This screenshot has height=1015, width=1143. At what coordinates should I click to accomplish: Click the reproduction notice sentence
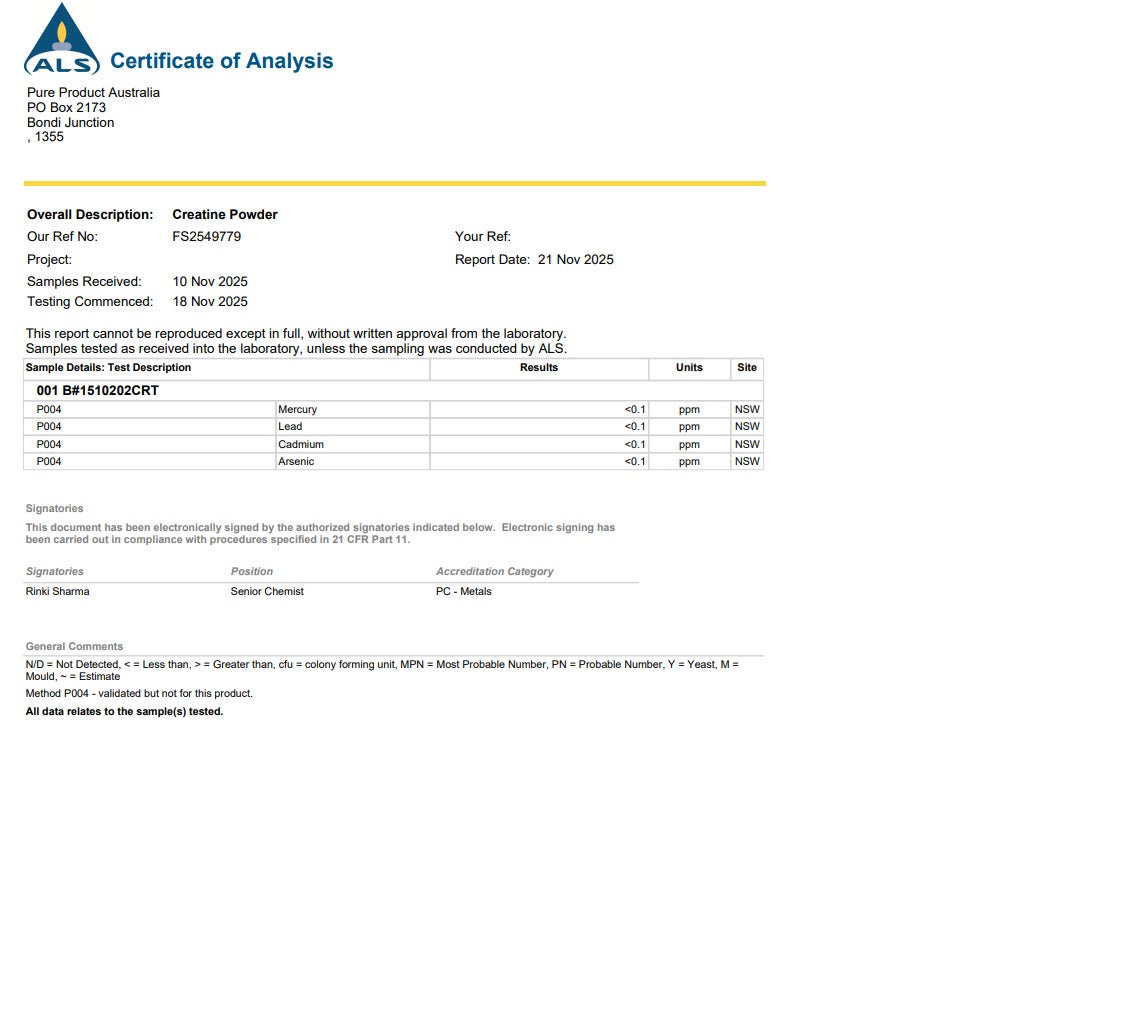click(x=296, y=333)
